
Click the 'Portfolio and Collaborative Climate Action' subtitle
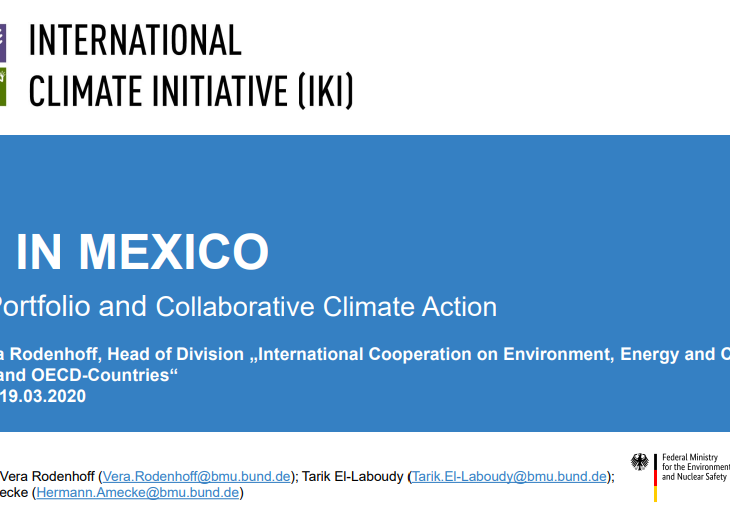point(246,306)
